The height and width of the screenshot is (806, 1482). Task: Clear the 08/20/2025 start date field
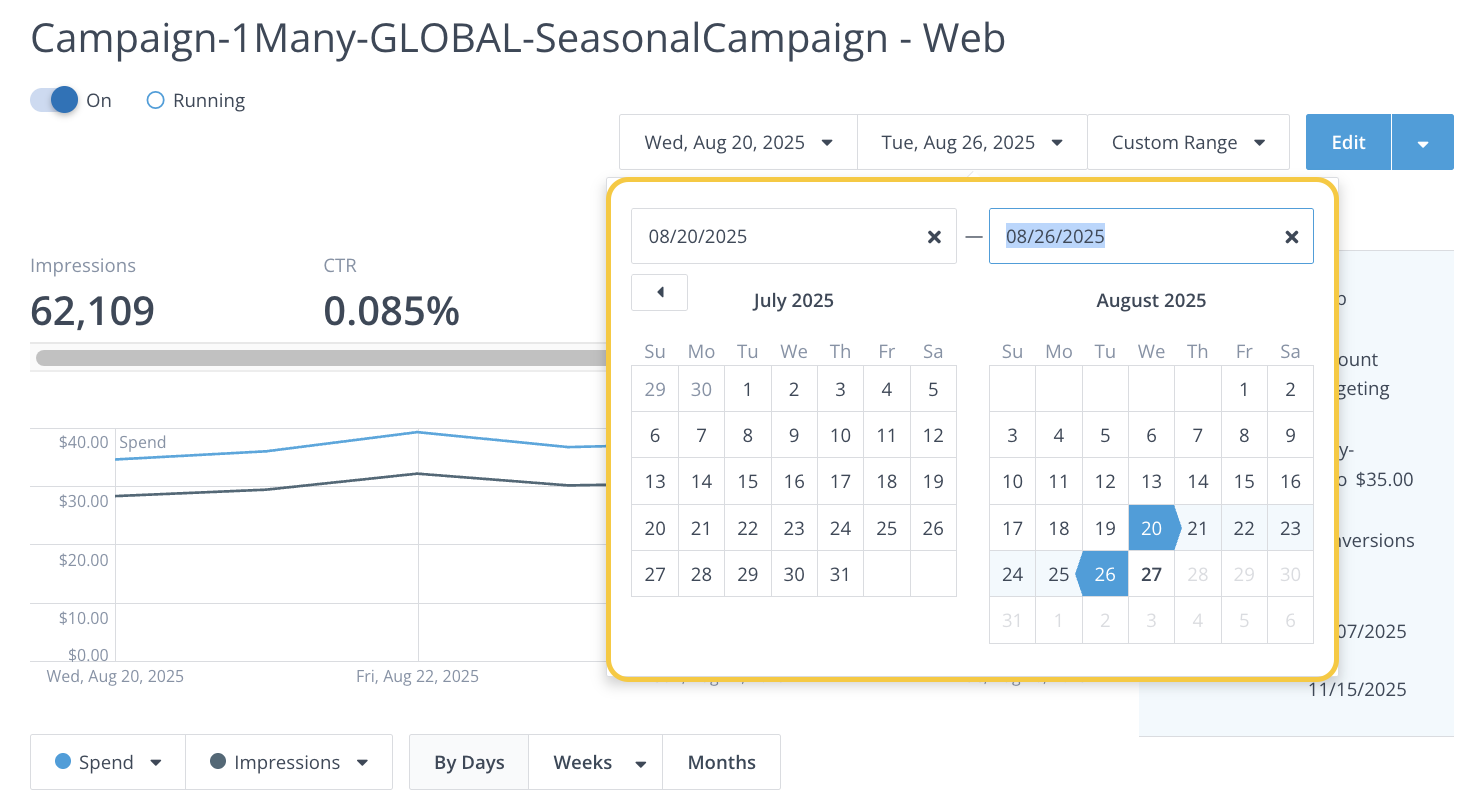[x=934, y=237]
